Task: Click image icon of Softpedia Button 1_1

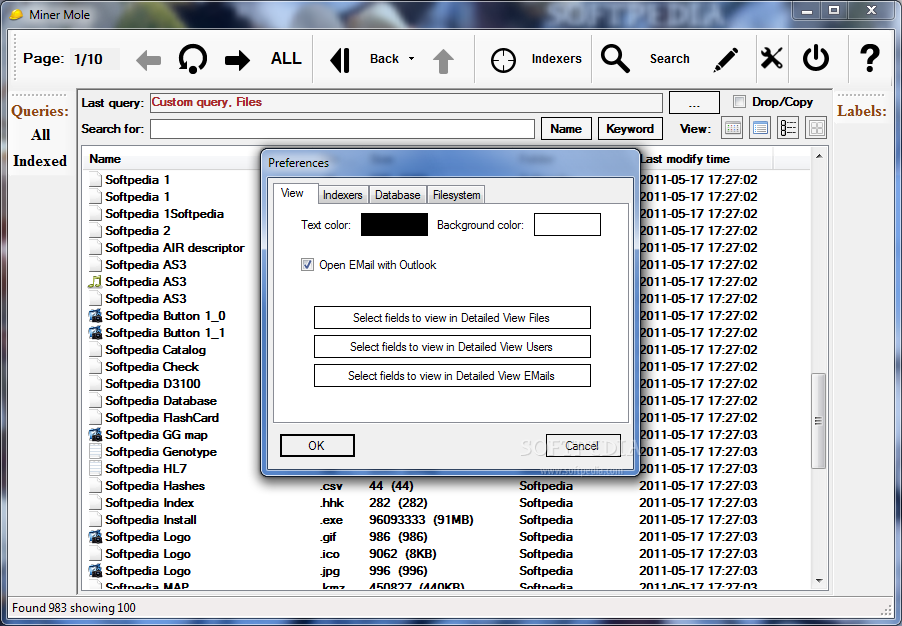Action: (95, 333)
